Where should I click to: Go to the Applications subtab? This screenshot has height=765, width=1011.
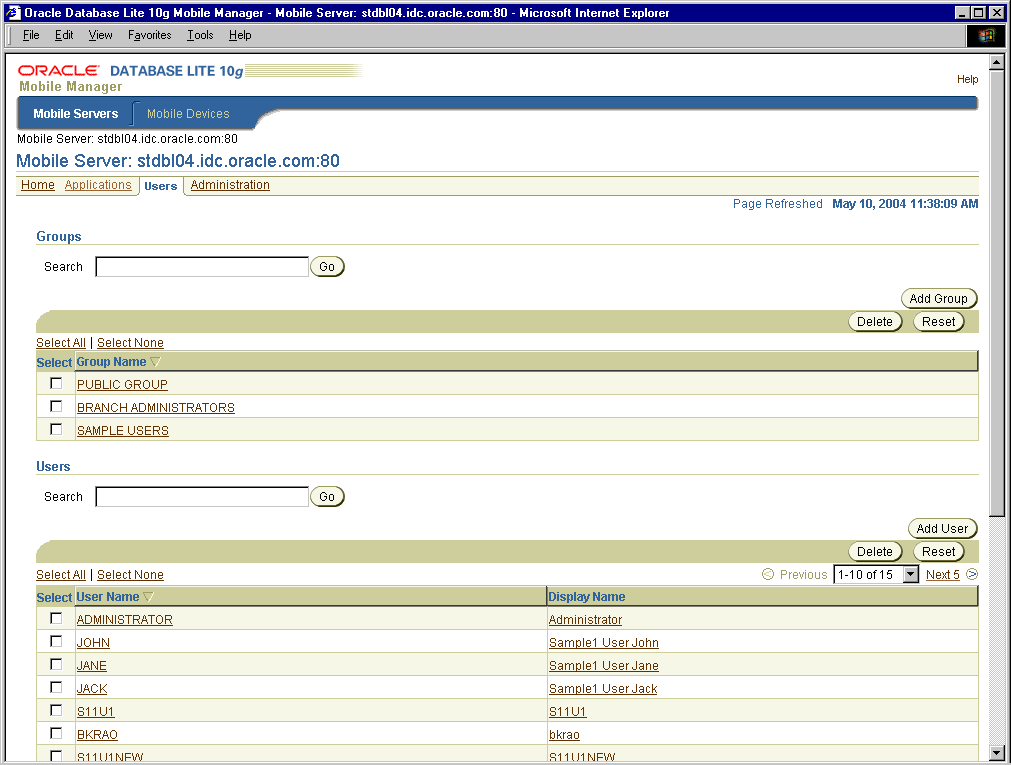point(98,185)
